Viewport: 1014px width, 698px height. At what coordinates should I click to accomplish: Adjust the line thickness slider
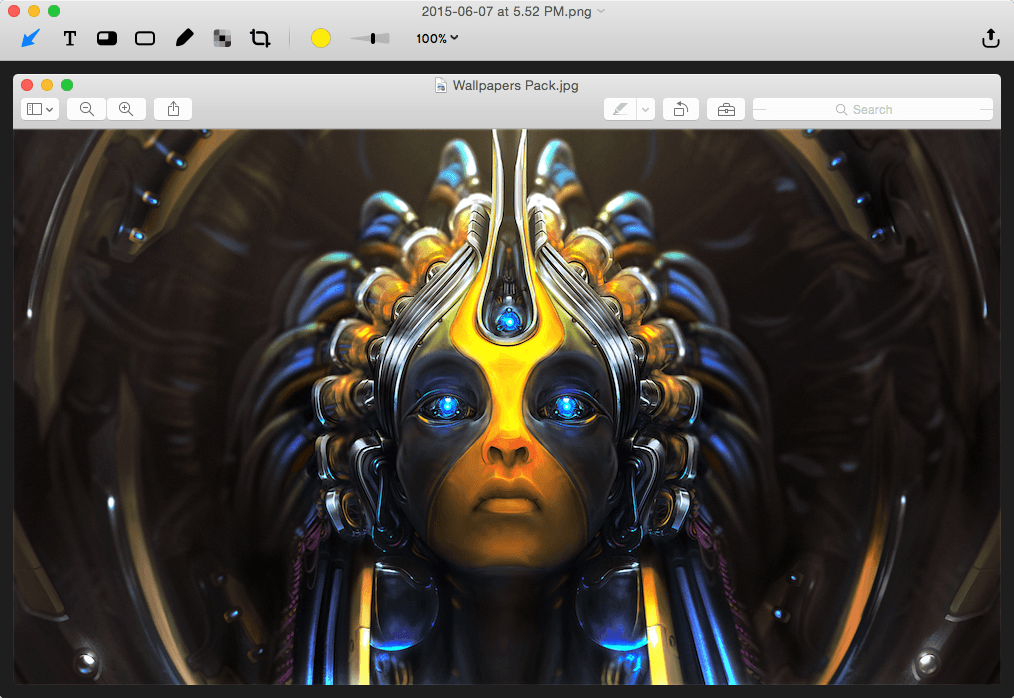pyautogui.click(x=371, y=38)
